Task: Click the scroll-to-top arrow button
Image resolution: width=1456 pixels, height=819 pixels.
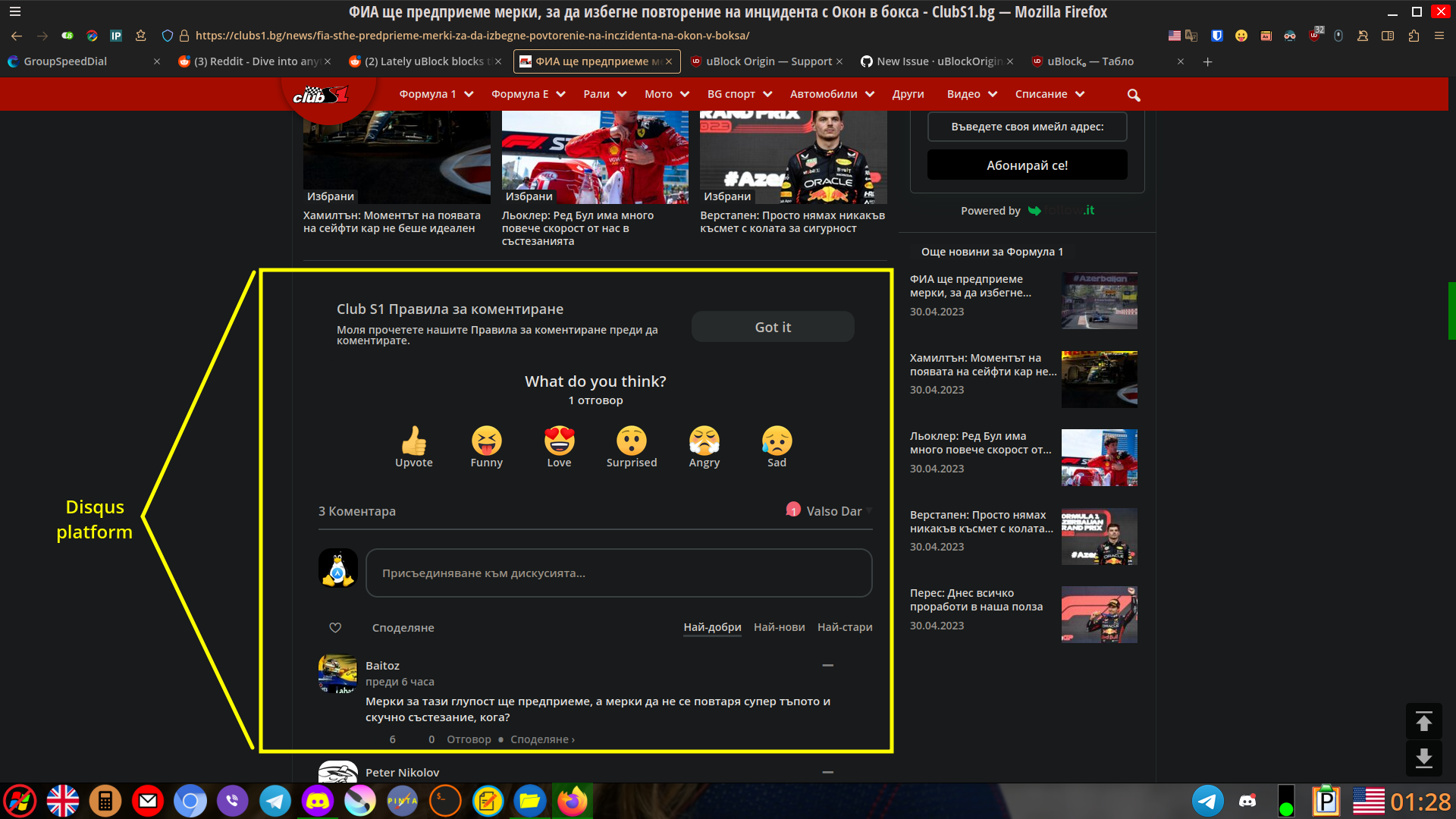Action: 1423,722
